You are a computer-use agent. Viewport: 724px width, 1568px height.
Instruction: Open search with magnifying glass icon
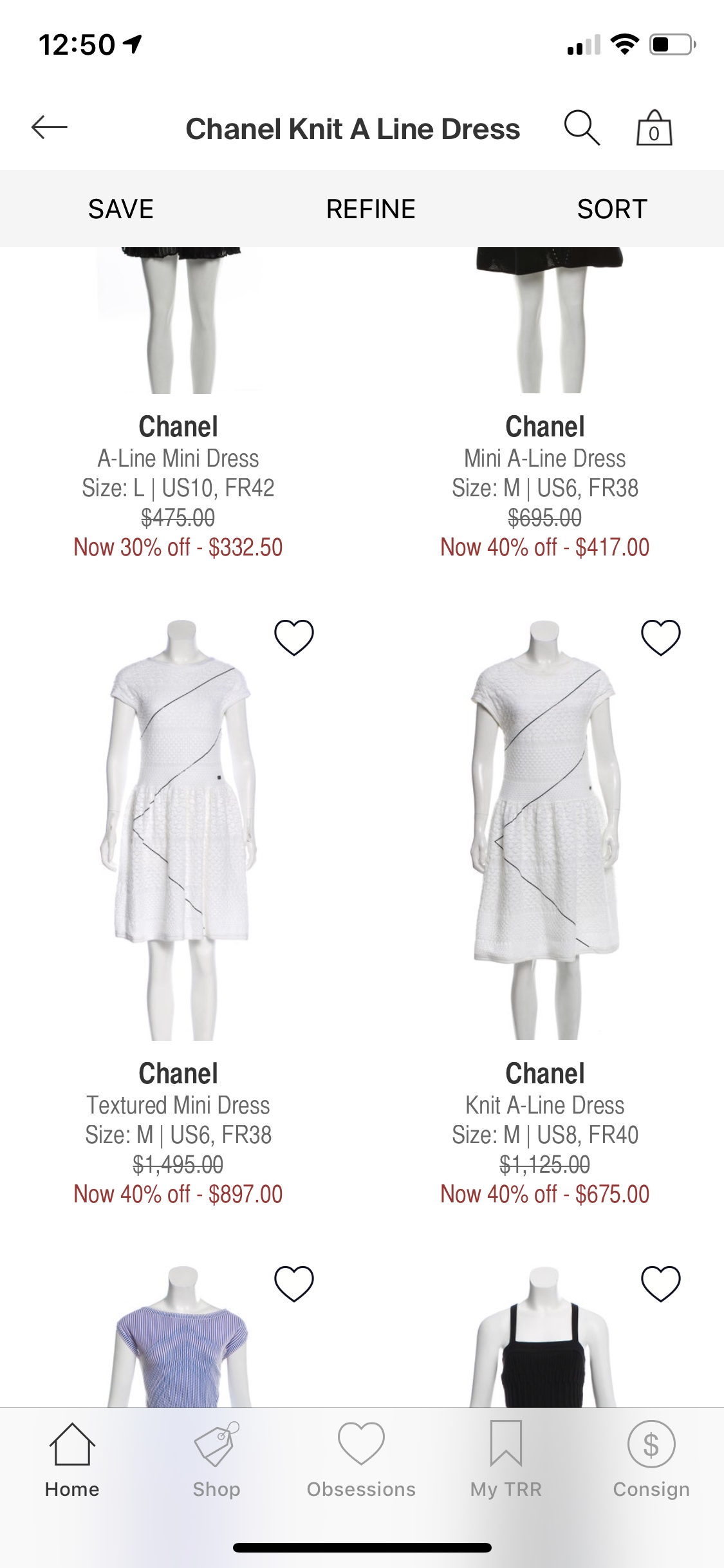[x=582, y=127]
